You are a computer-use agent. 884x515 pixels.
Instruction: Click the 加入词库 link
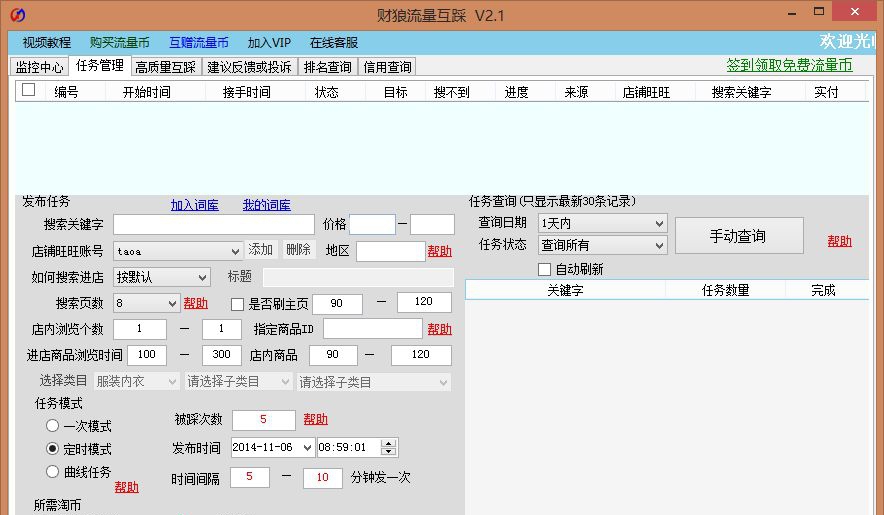195,205
